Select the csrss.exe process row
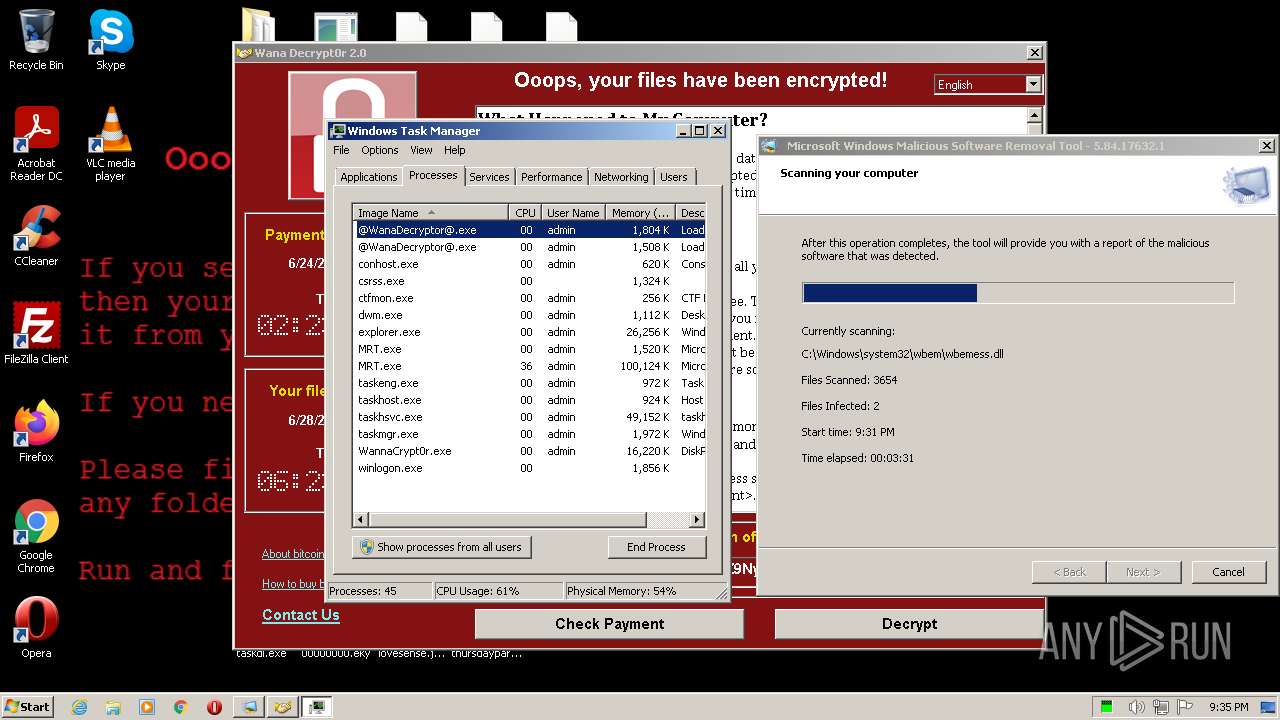 [530, 281]
